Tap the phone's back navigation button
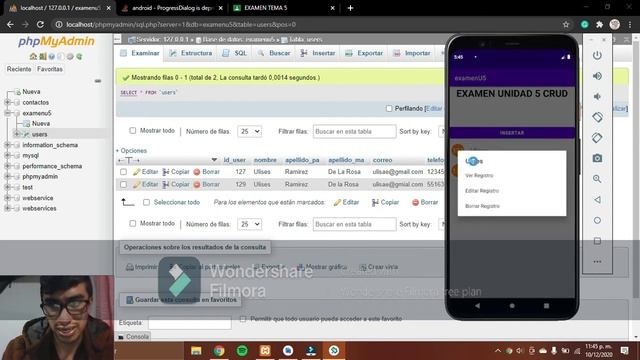640x360 pixels. pos(477,305)
